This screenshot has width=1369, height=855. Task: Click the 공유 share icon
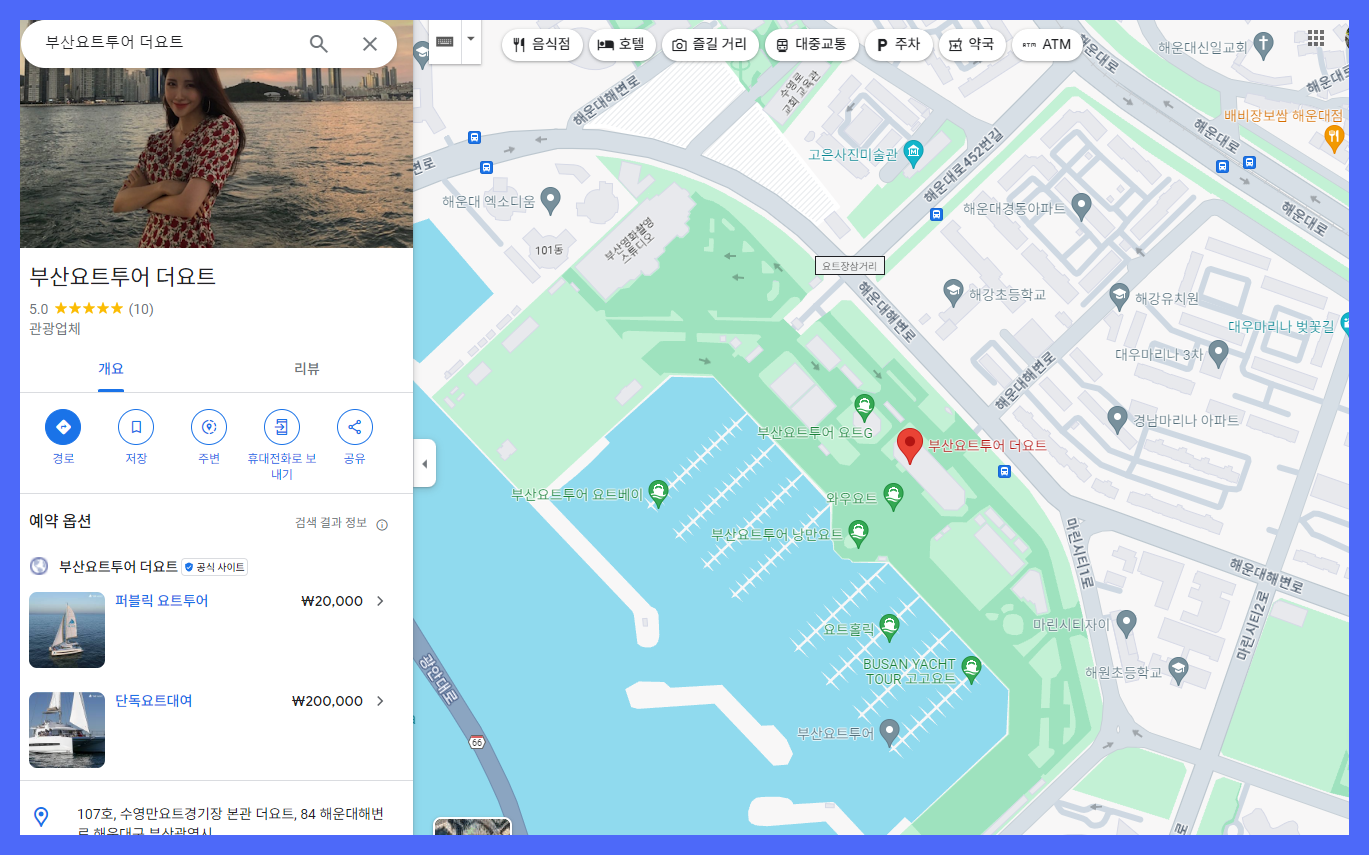pyautogui.click(x=355, y=427)
